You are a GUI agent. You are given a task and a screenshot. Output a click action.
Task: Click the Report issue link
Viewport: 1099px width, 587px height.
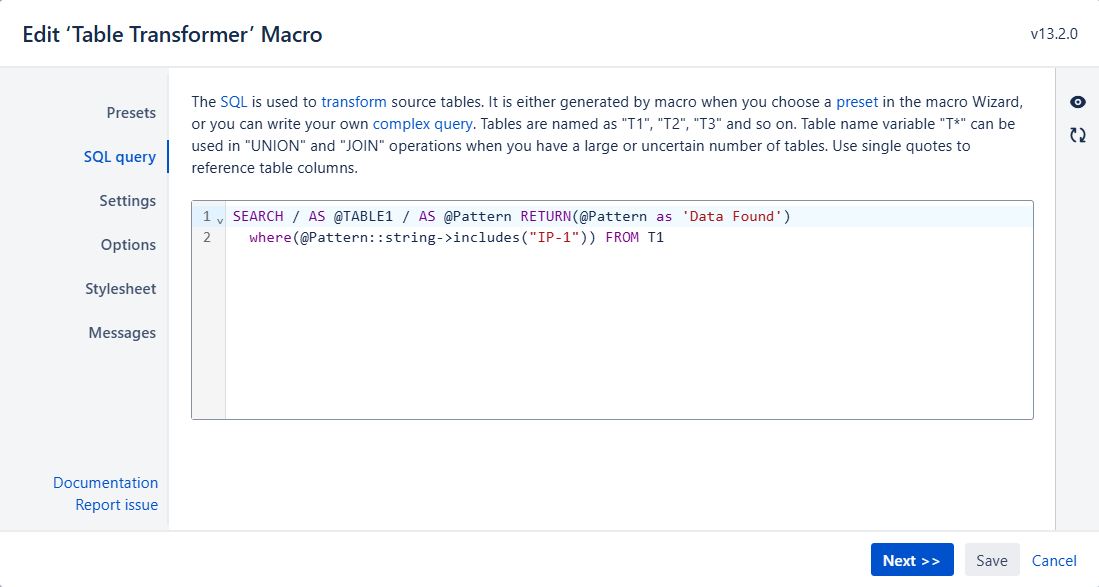[x=116, y=505]
